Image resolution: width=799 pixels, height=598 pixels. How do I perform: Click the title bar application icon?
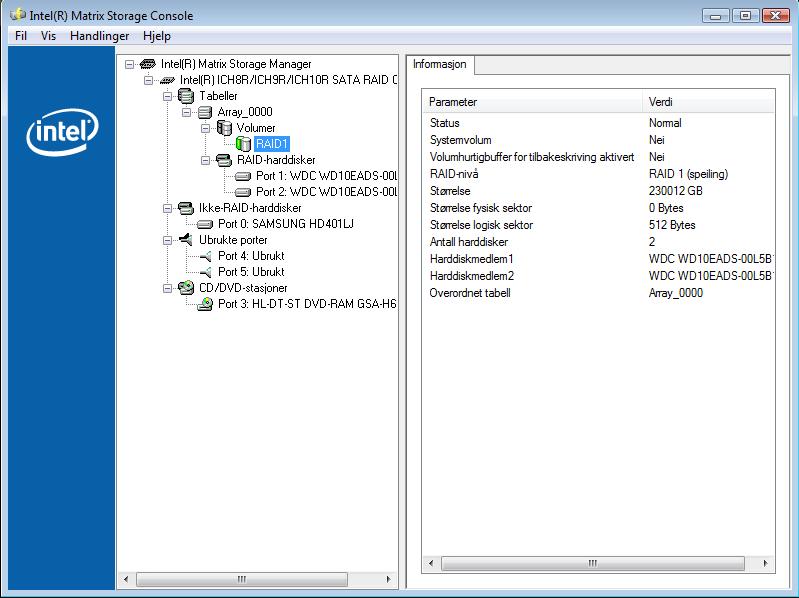18,15
